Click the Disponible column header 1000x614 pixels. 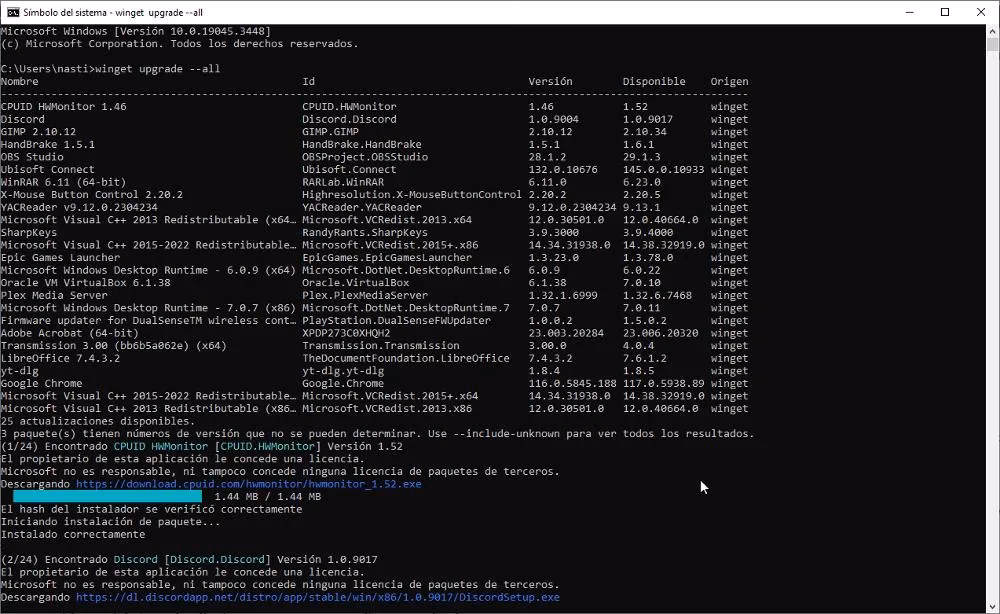tap(654, 81)
